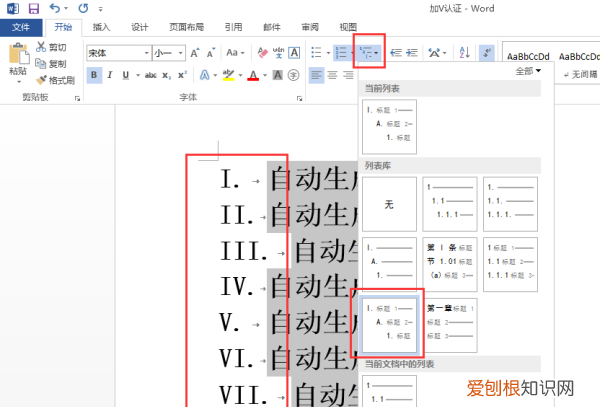This screenshot has width=600, height=407.
Task: Click the center align icon
Action: 333,75
